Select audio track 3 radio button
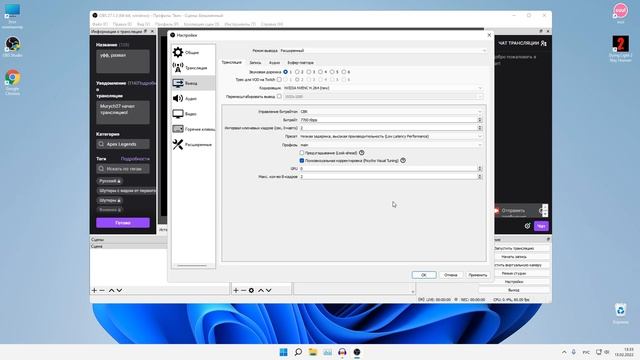 (309, 72)
